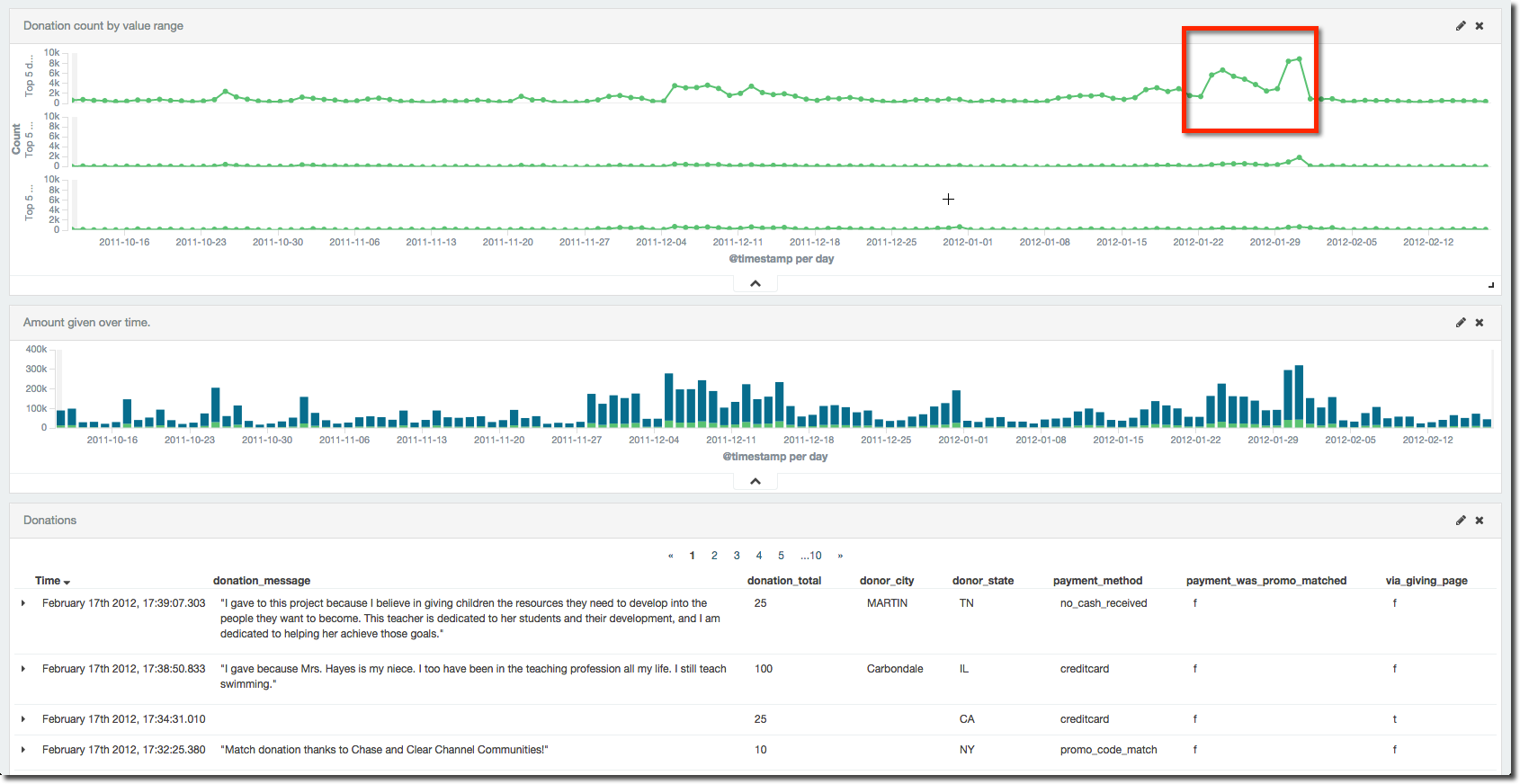Remove the Donation count by value range panel
Image resolution: width=1520 pixels, height=784 pixels.
tap(1480, 26)
